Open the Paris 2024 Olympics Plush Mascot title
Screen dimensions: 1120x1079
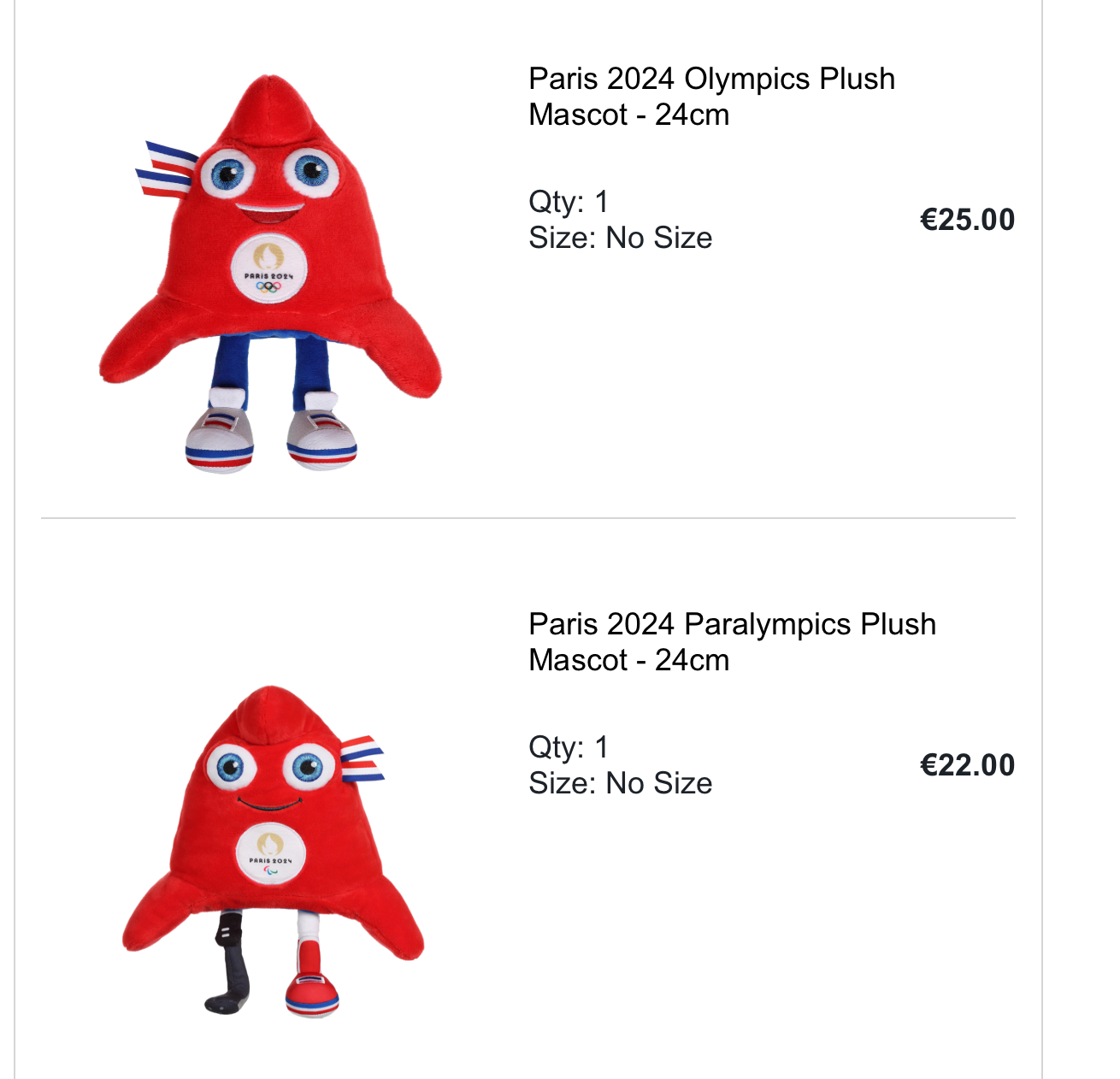tap(711, 97)
